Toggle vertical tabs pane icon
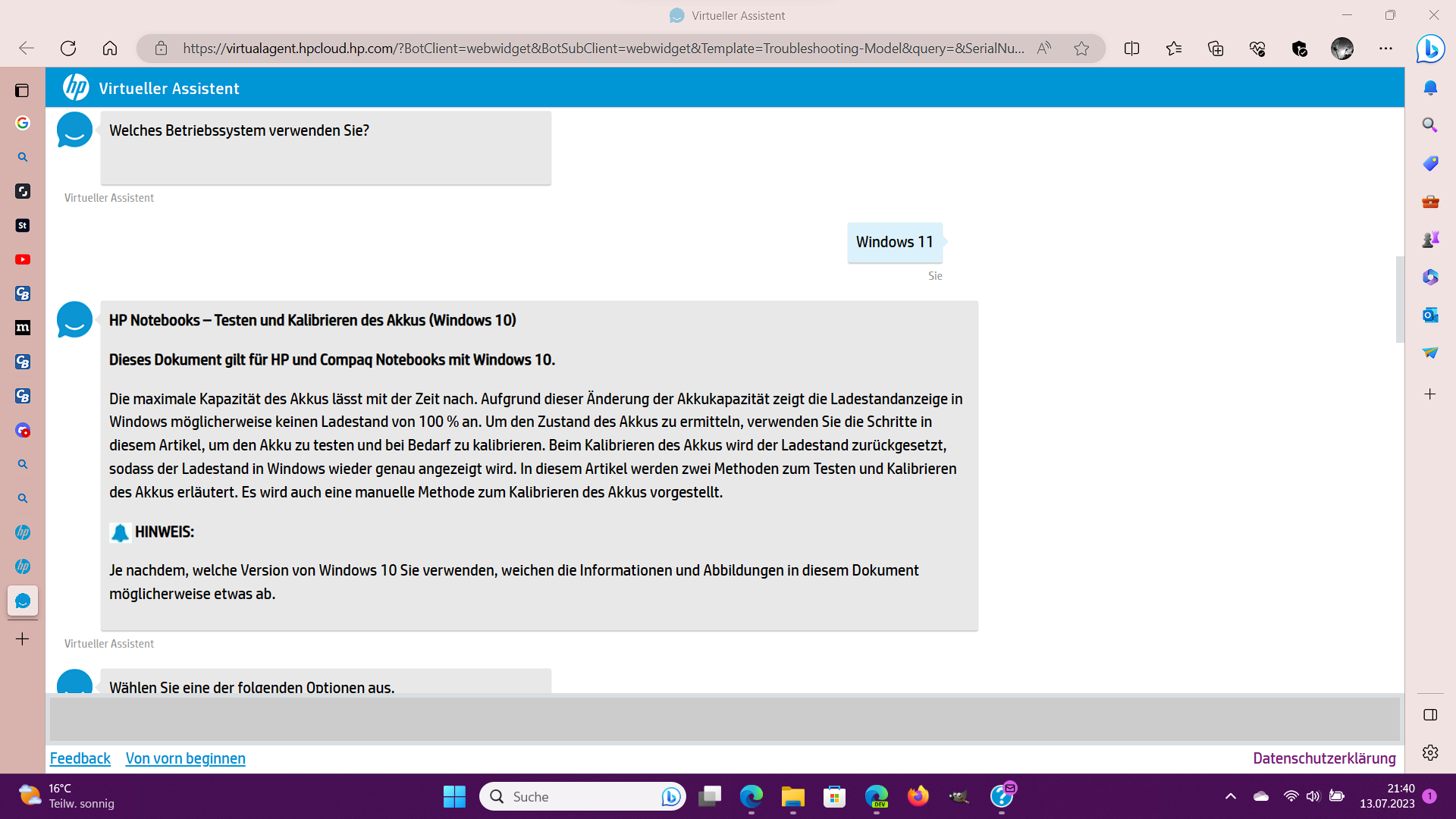The width and height of the screenshot is (1456, 819). pos(22,90)
